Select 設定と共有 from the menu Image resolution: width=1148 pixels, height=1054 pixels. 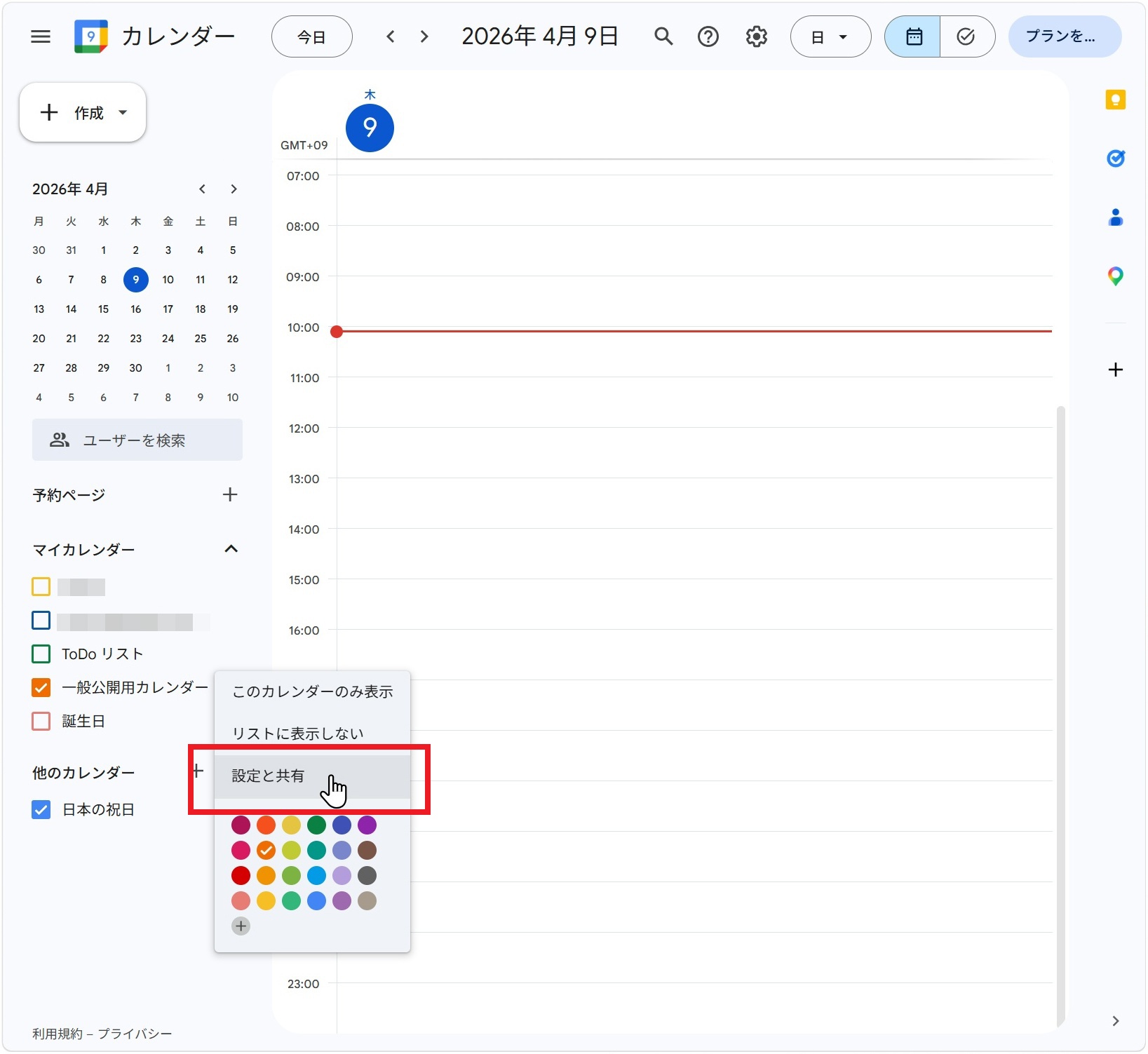coord(269,776)
